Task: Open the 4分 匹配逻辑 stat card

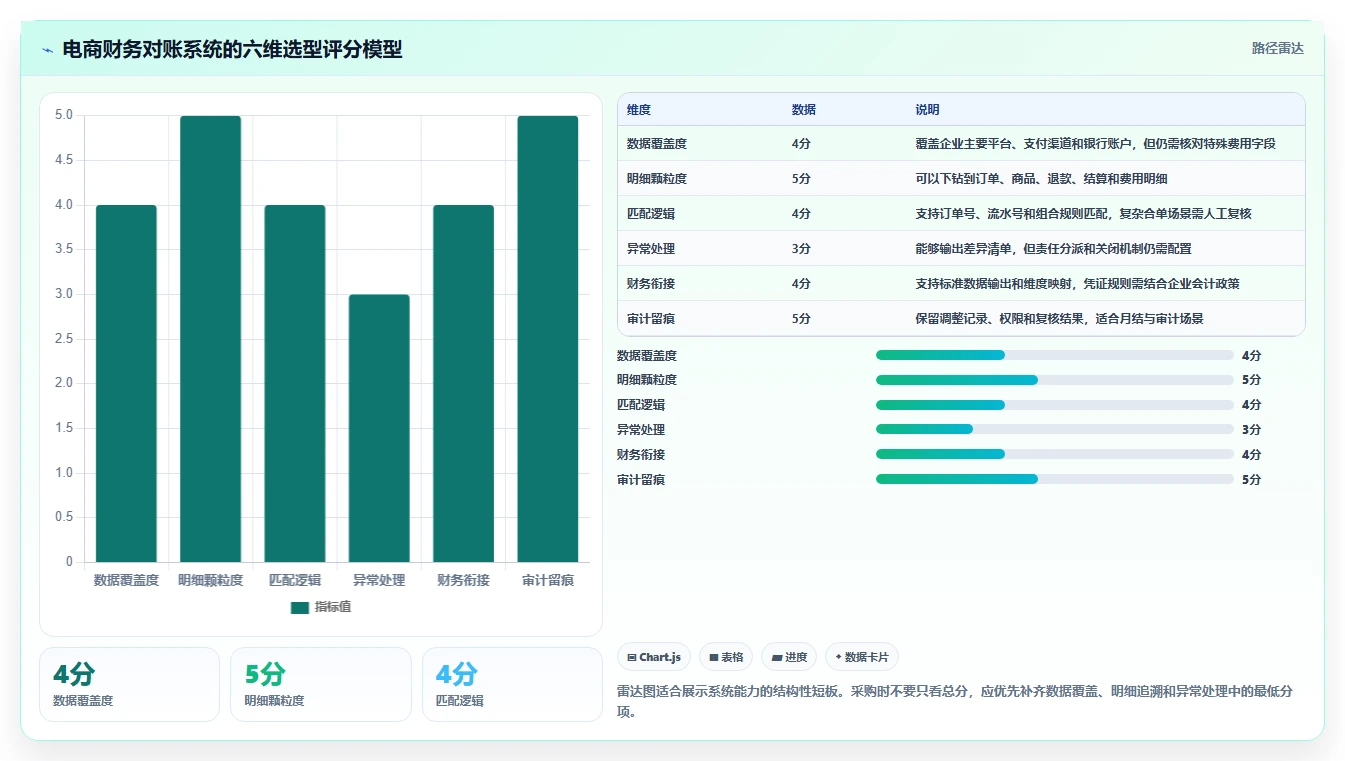Action: [x=512, y=684]
